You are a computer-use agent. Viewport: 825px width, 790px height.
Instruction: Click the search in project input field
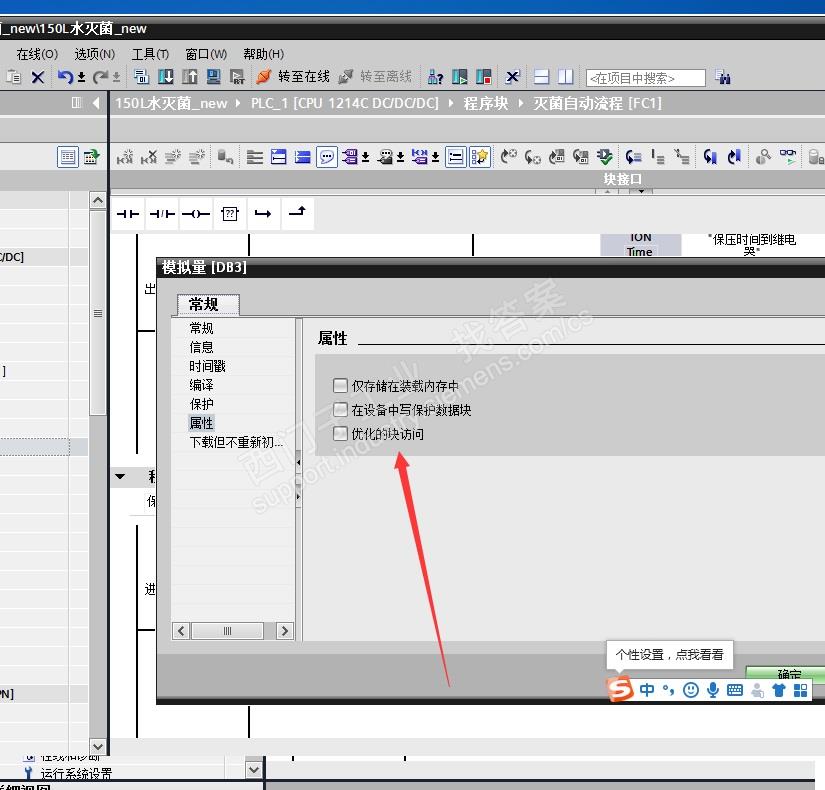click(646, 78)
